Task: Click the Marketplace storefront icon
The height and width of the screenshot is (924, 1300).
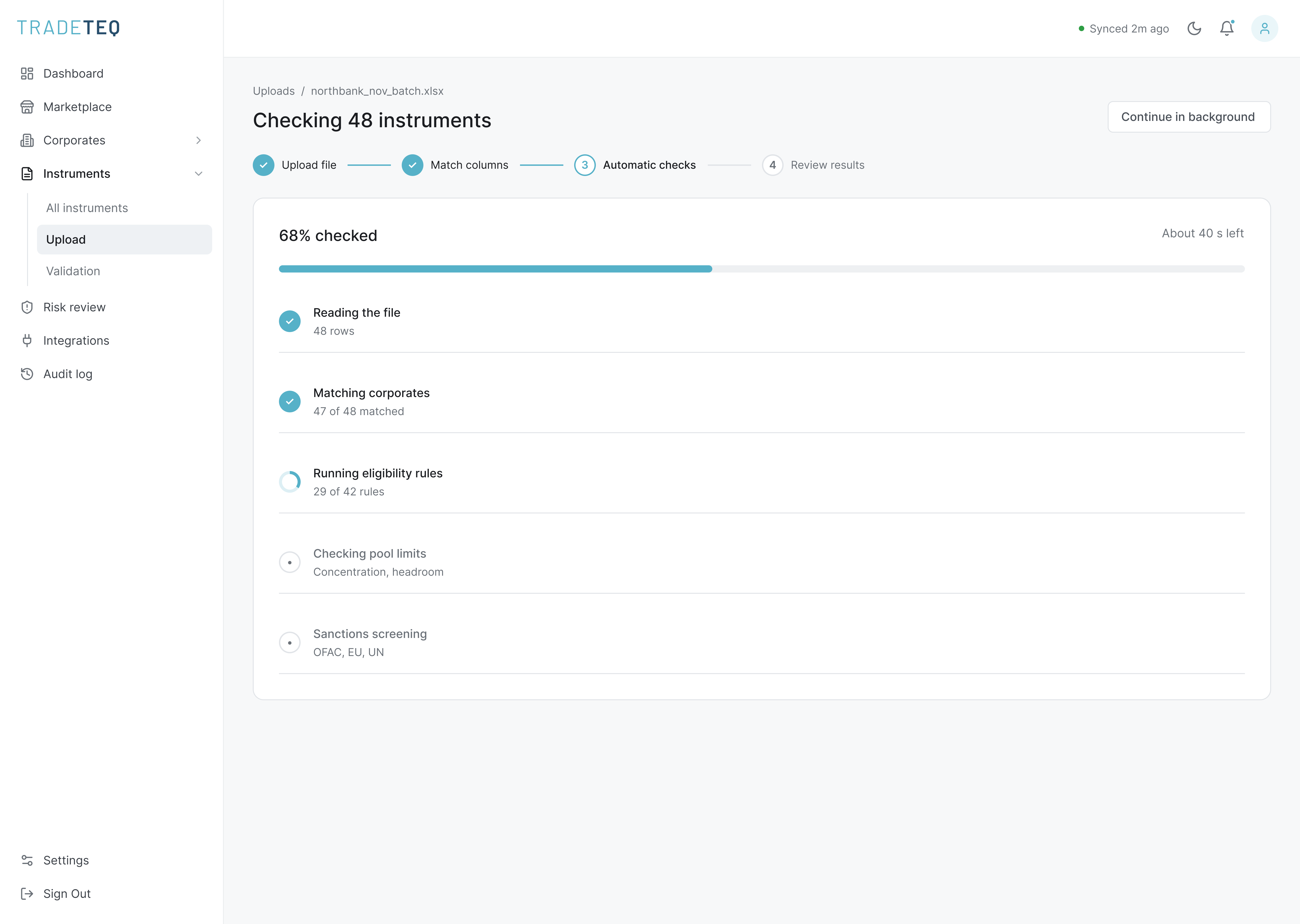Action: (27, 107)
